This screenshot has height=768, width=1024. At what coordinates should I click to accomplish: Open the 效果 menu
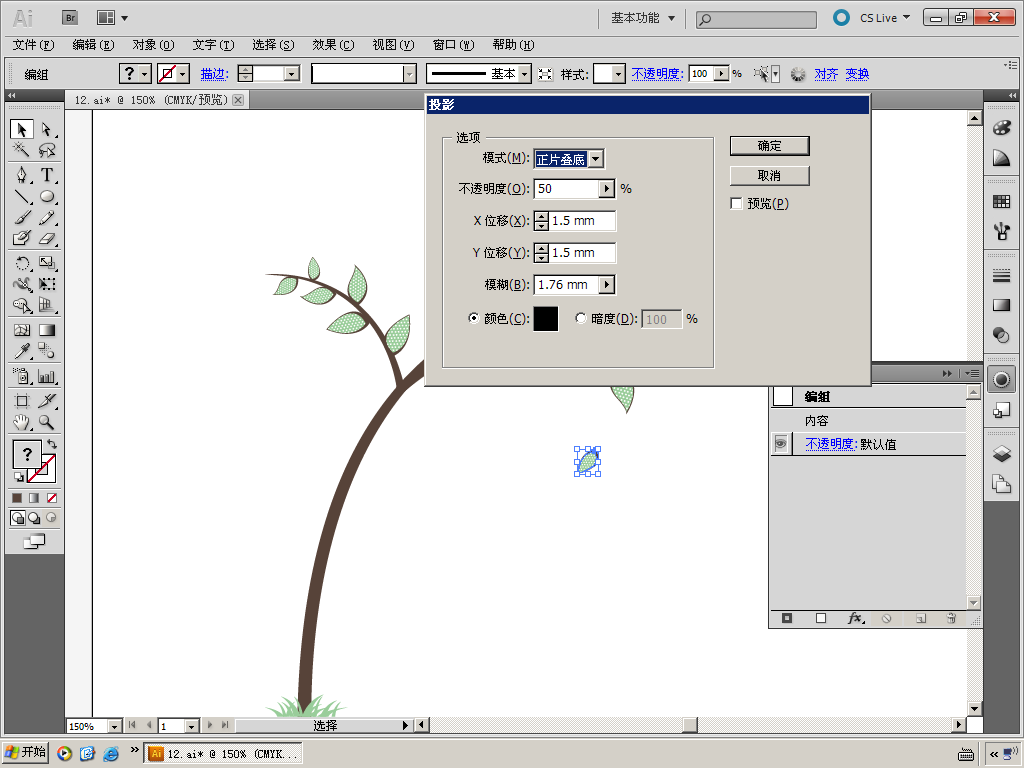pyautogui.click(x=332, y=45)
